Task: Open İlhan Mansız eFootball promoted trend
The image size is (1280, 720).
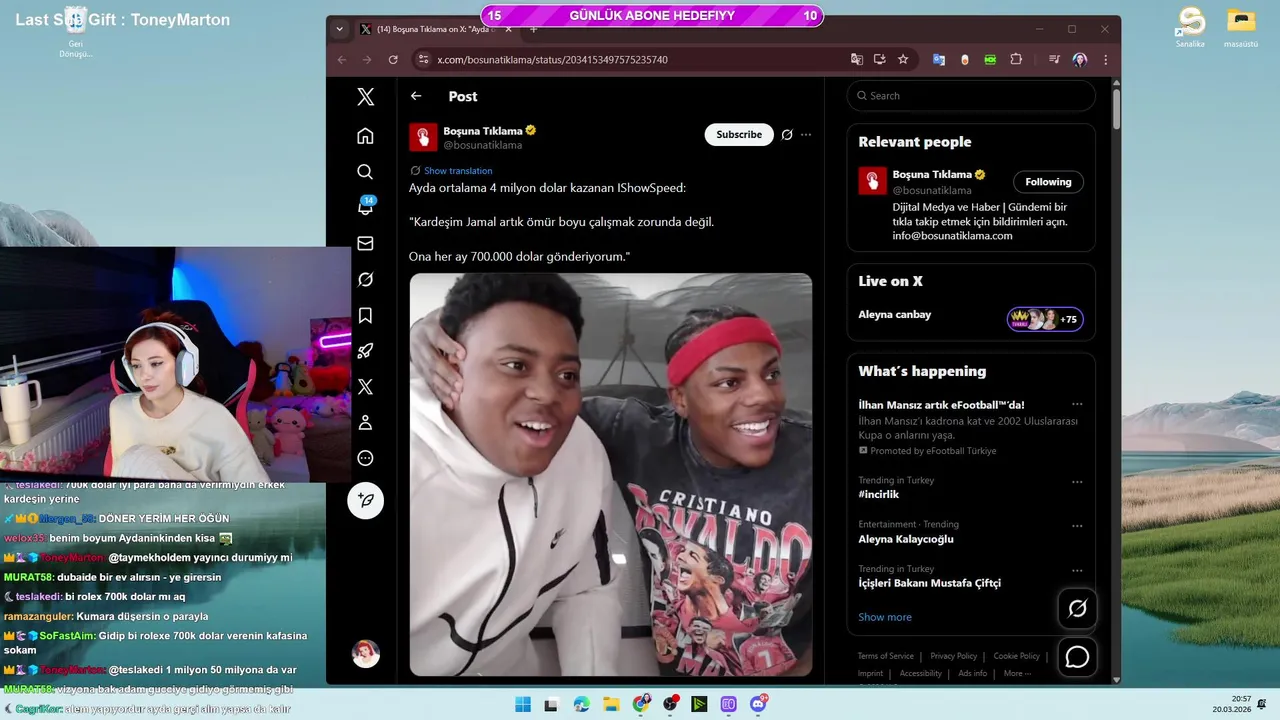Action: coord(941,405)
